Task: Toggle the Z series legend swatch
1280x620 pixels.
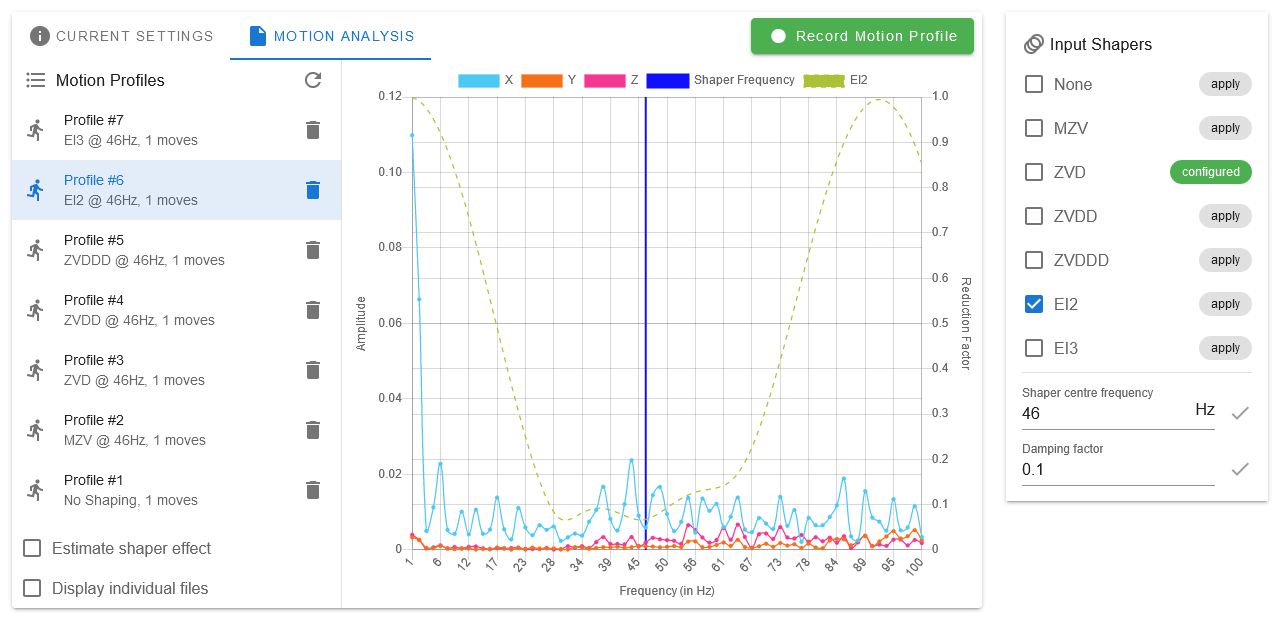Action: coord(604,80)
